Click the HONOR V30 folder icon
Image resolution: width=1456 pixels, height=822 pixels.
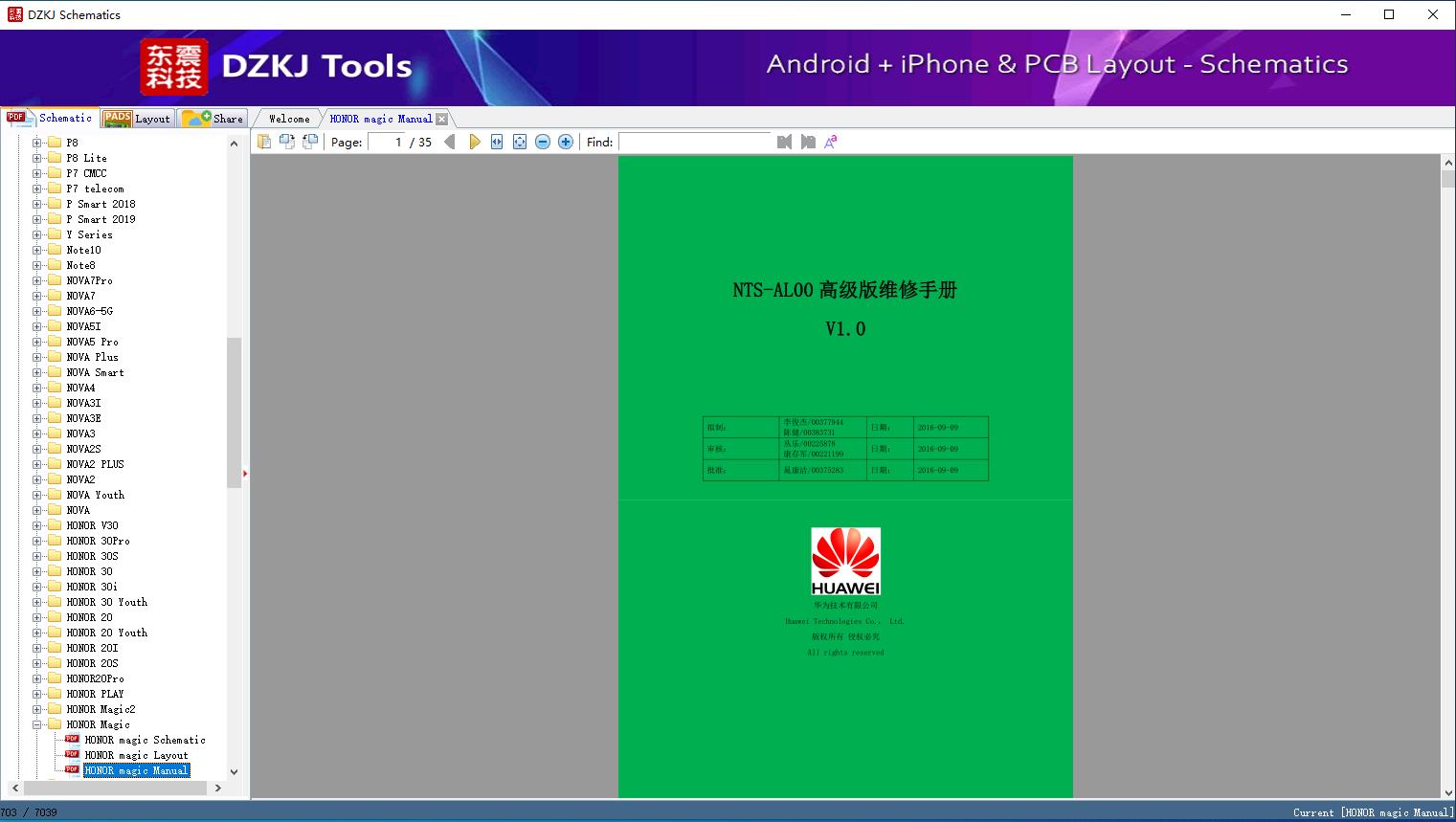(55, 525)
